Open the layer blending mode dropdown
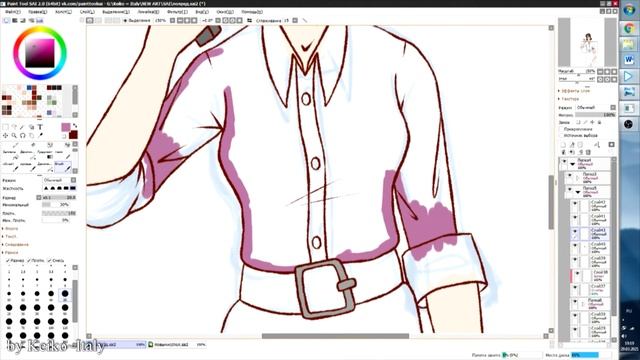 tap(596, 107)
